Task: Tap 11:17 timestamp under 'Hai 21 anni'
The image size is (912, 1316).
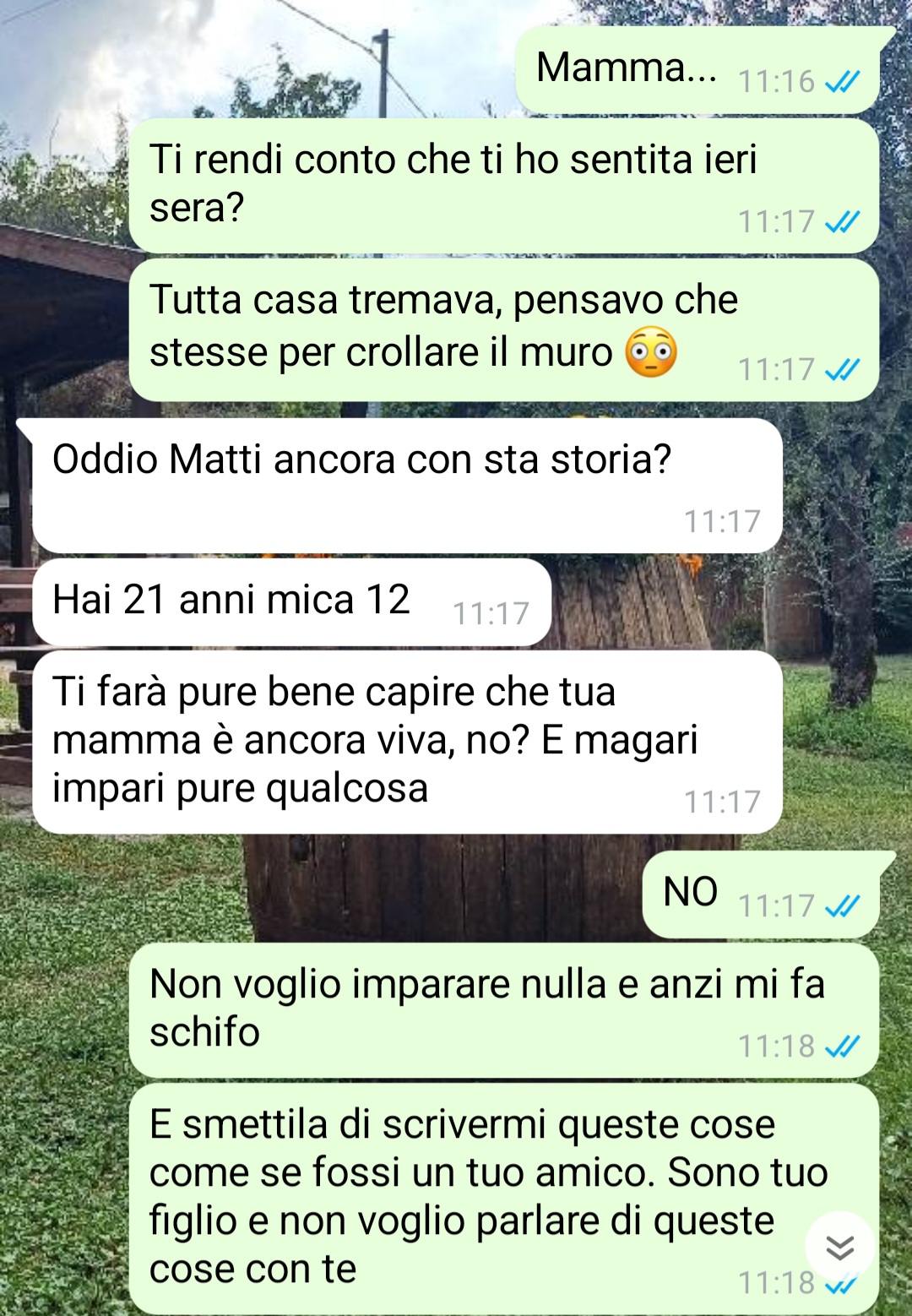Action: [491, 613]
